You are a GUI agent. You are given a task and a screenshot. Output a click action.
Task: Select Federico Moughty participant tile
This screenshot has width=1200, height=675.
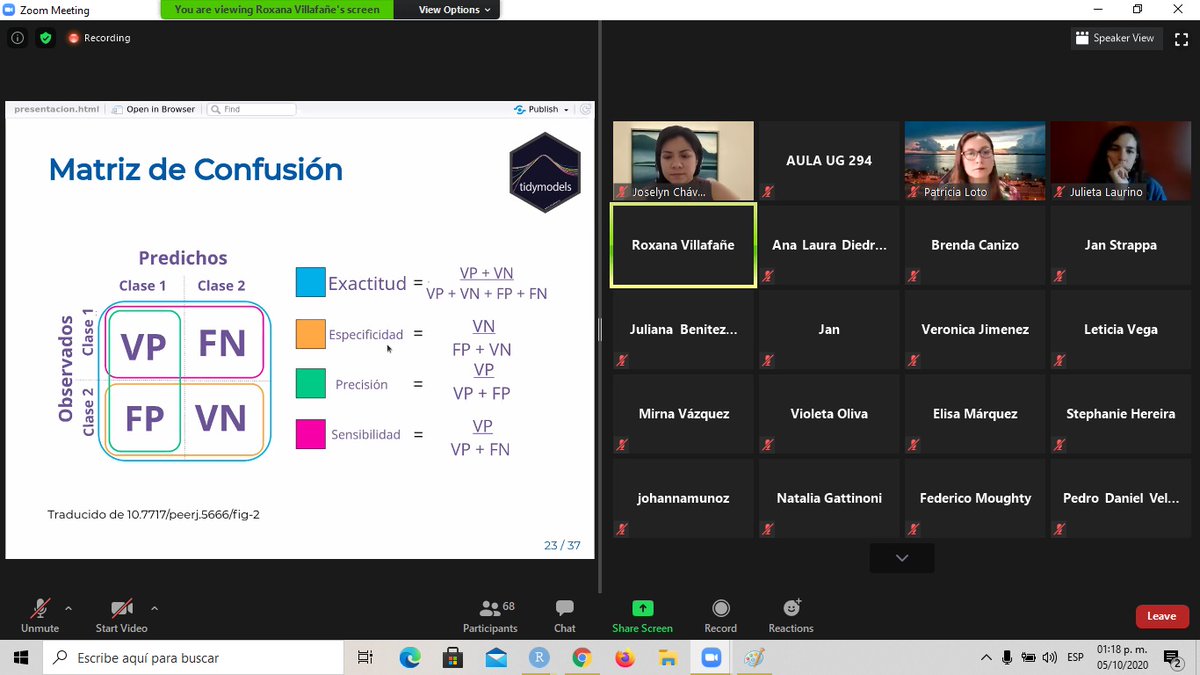[x=975, y=498]
